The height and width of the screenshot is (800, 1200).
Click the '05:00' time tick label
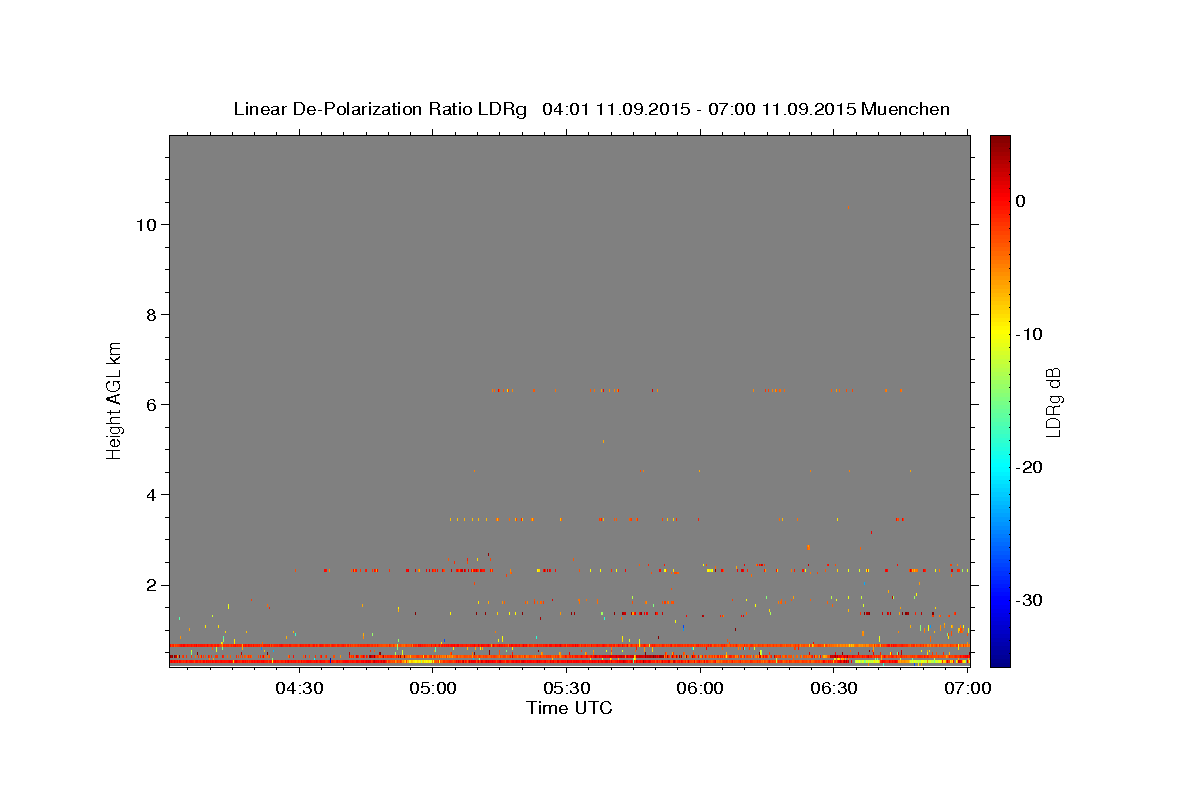[x=433, y=688]
